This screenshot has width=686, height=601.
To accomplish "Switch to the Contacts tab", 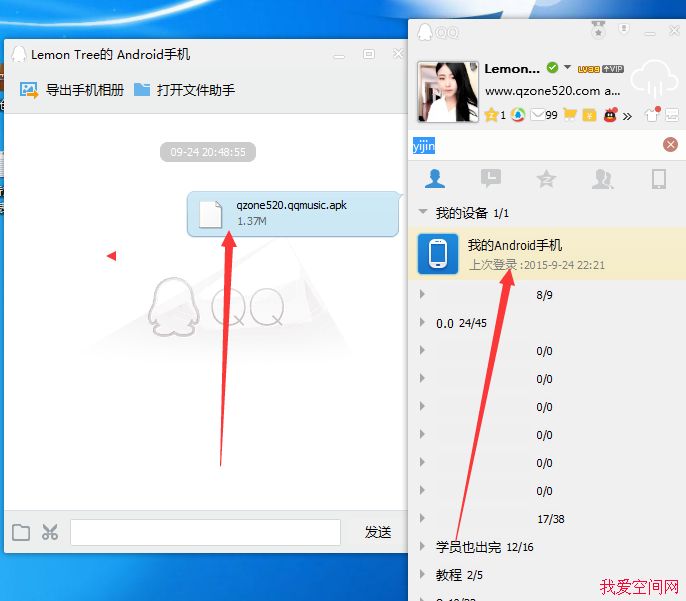I will pos(435,179).
